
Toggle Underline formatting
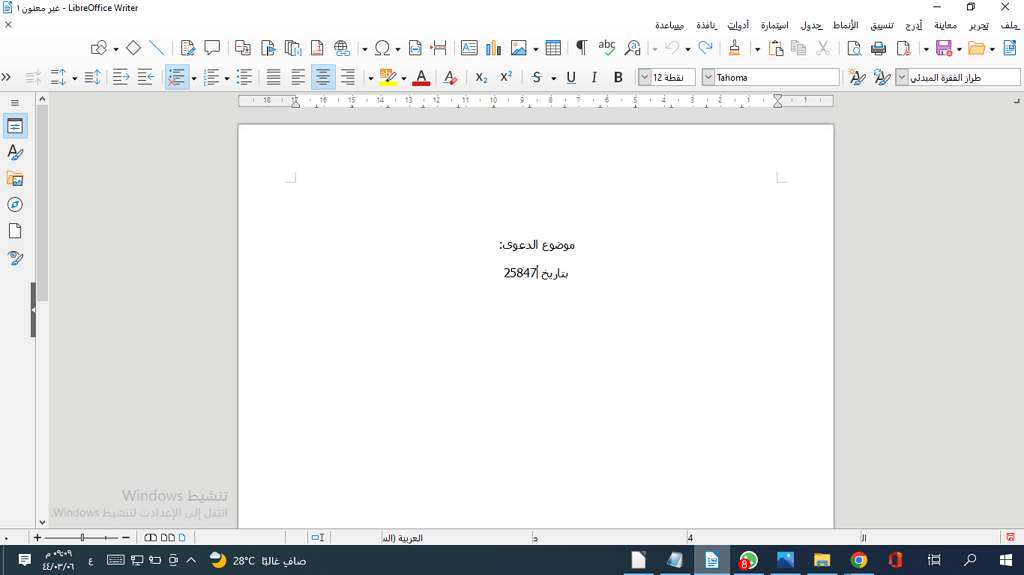coord(571,77)
